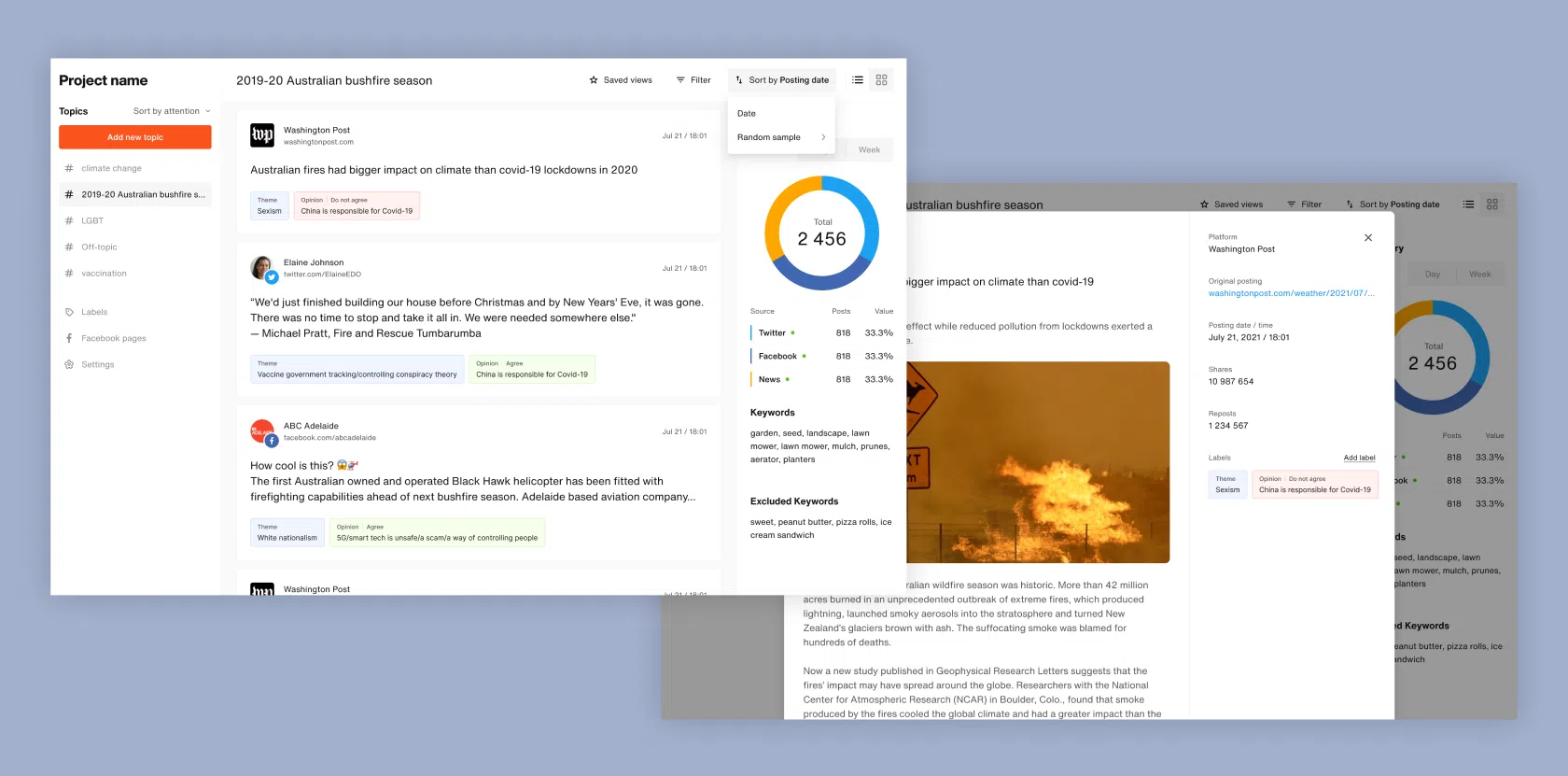1568x776 pixels.
Task: Click the Sexism theme label in detail panel
Action: tap(1227, 485)
